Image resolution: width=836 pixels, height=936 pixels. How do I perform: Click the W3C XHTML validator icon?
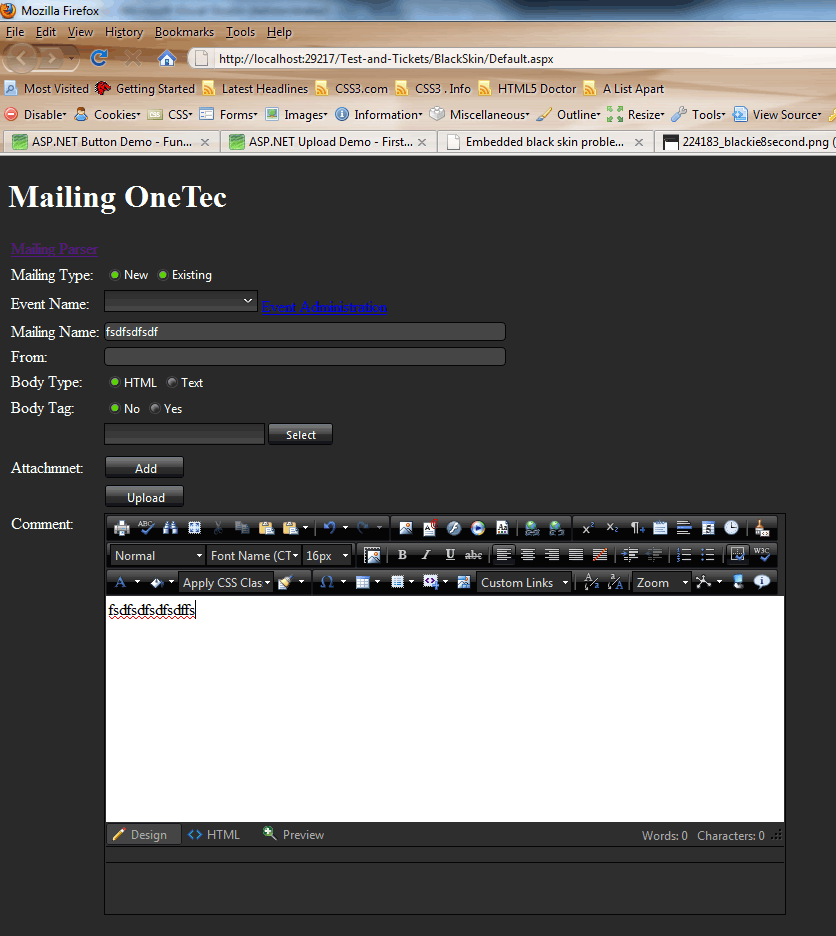[762, 555]
